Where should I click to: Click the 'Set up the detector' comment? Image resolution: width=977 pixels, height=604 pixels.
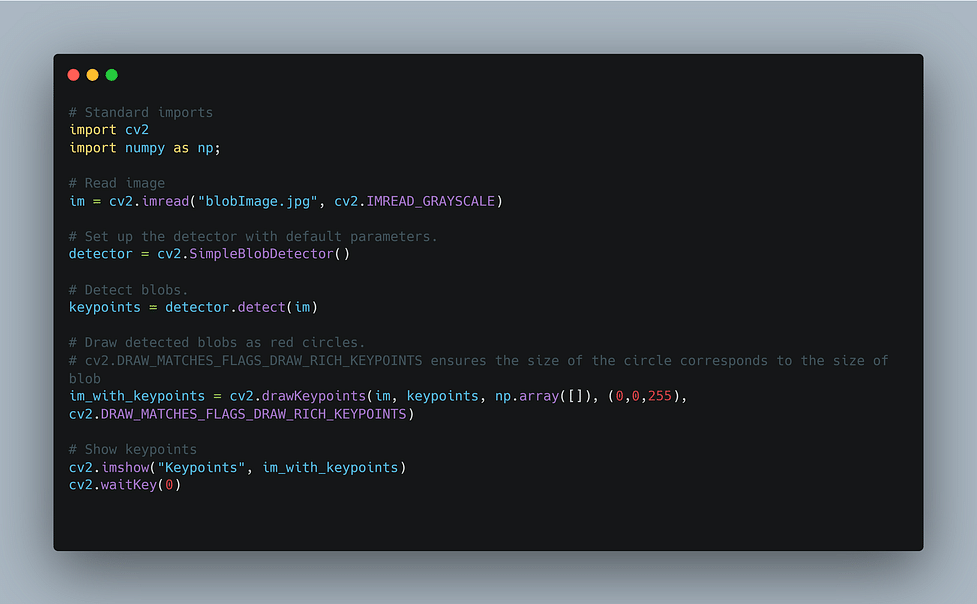(253, 237)
